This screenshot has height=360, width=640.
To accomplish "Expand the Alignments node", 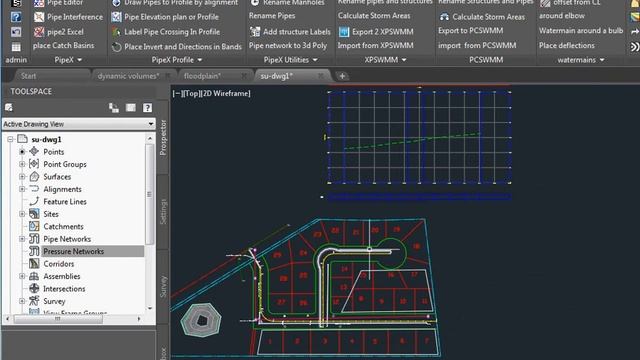I will coord(22,189).
